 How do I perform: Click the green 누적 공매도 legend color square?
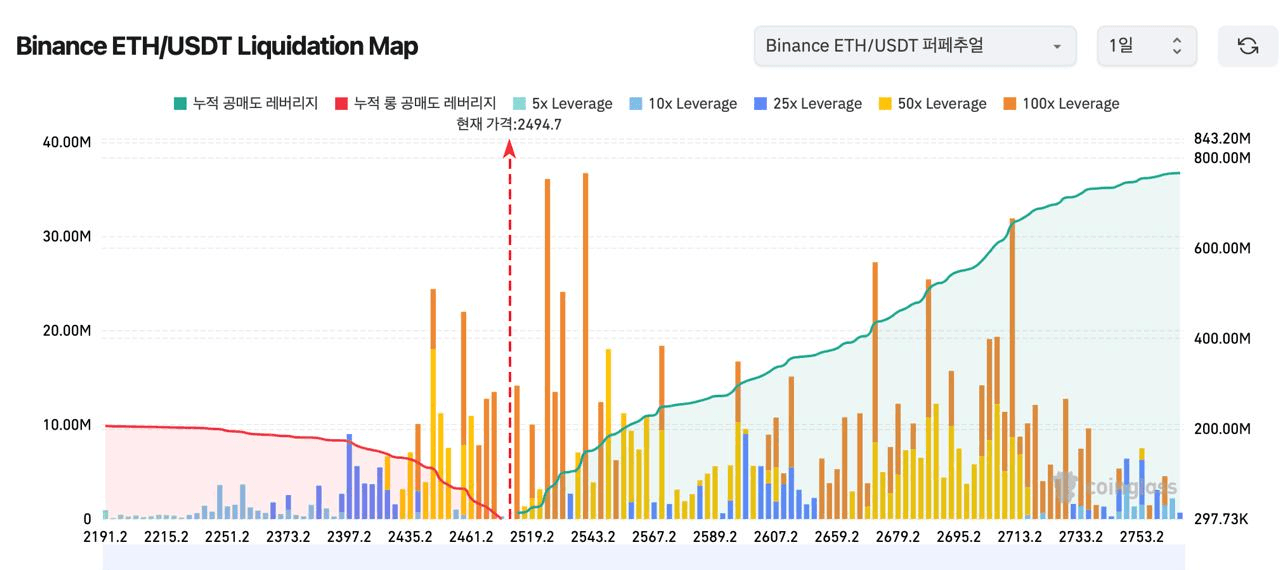tap(180, 103)
